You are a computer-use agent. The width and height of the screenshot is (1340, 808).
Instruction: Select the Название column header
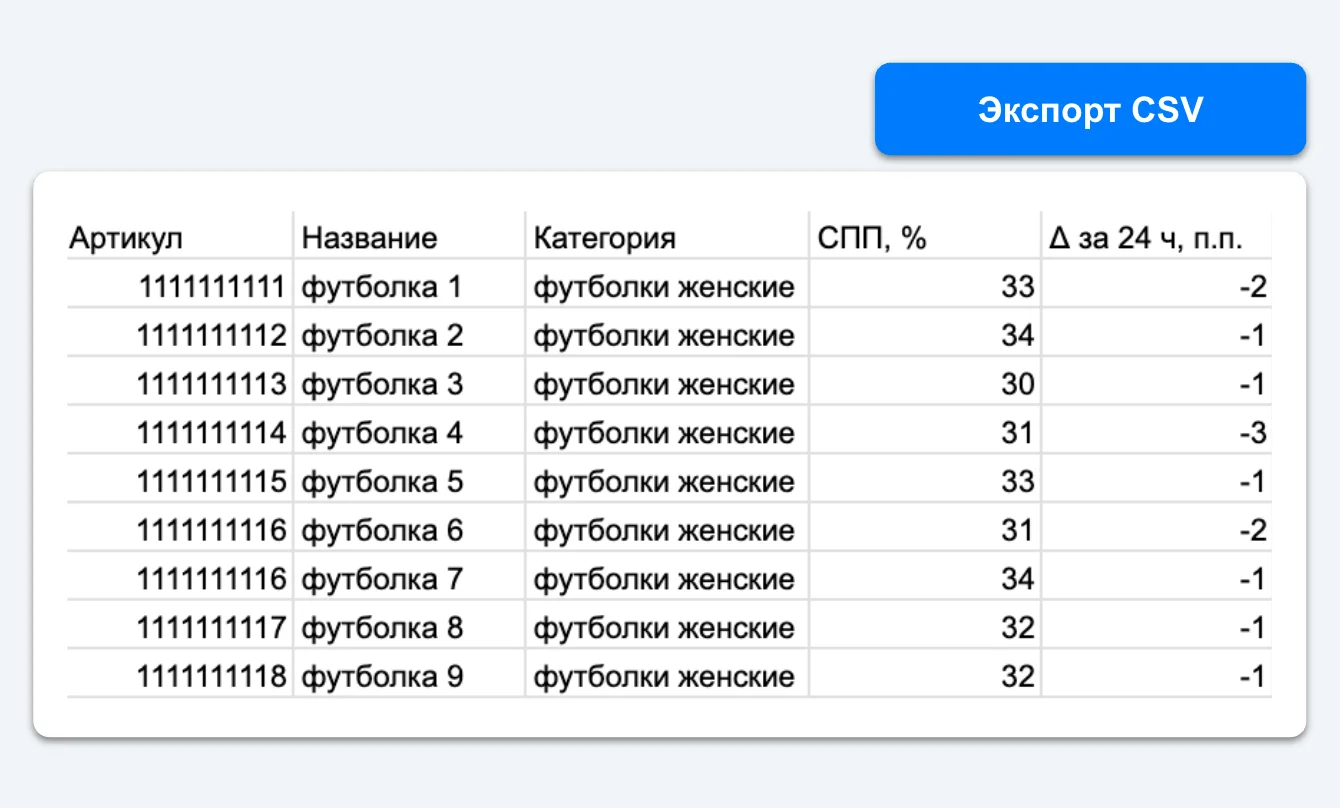click(x=409, y=236)
